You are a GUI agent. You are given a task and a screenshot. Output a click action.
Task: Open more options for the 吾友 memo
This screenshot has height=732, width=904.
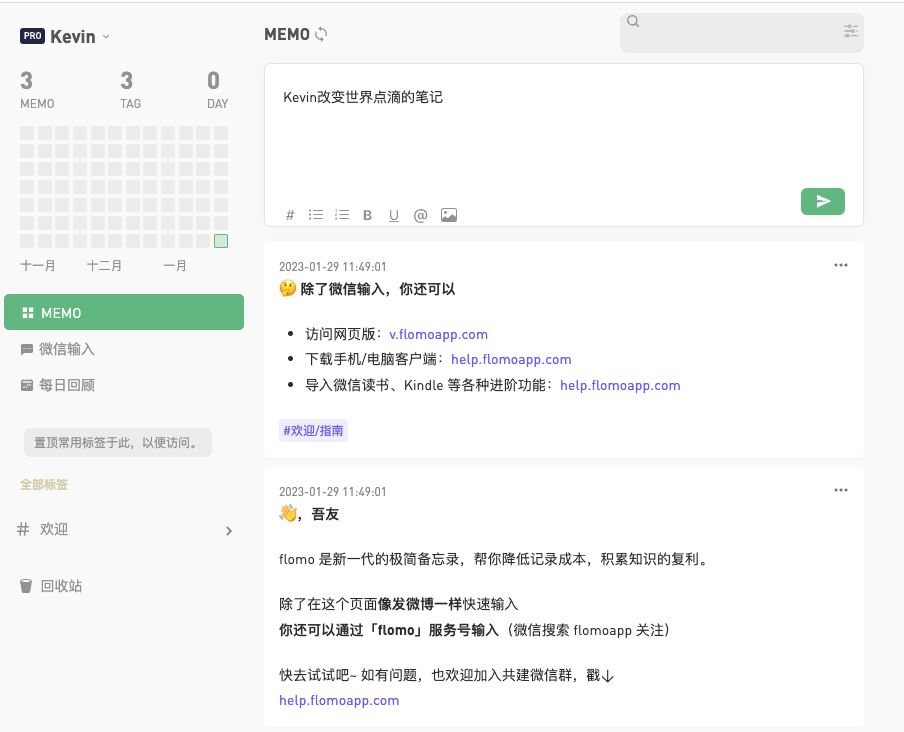(x=841, y=490)
